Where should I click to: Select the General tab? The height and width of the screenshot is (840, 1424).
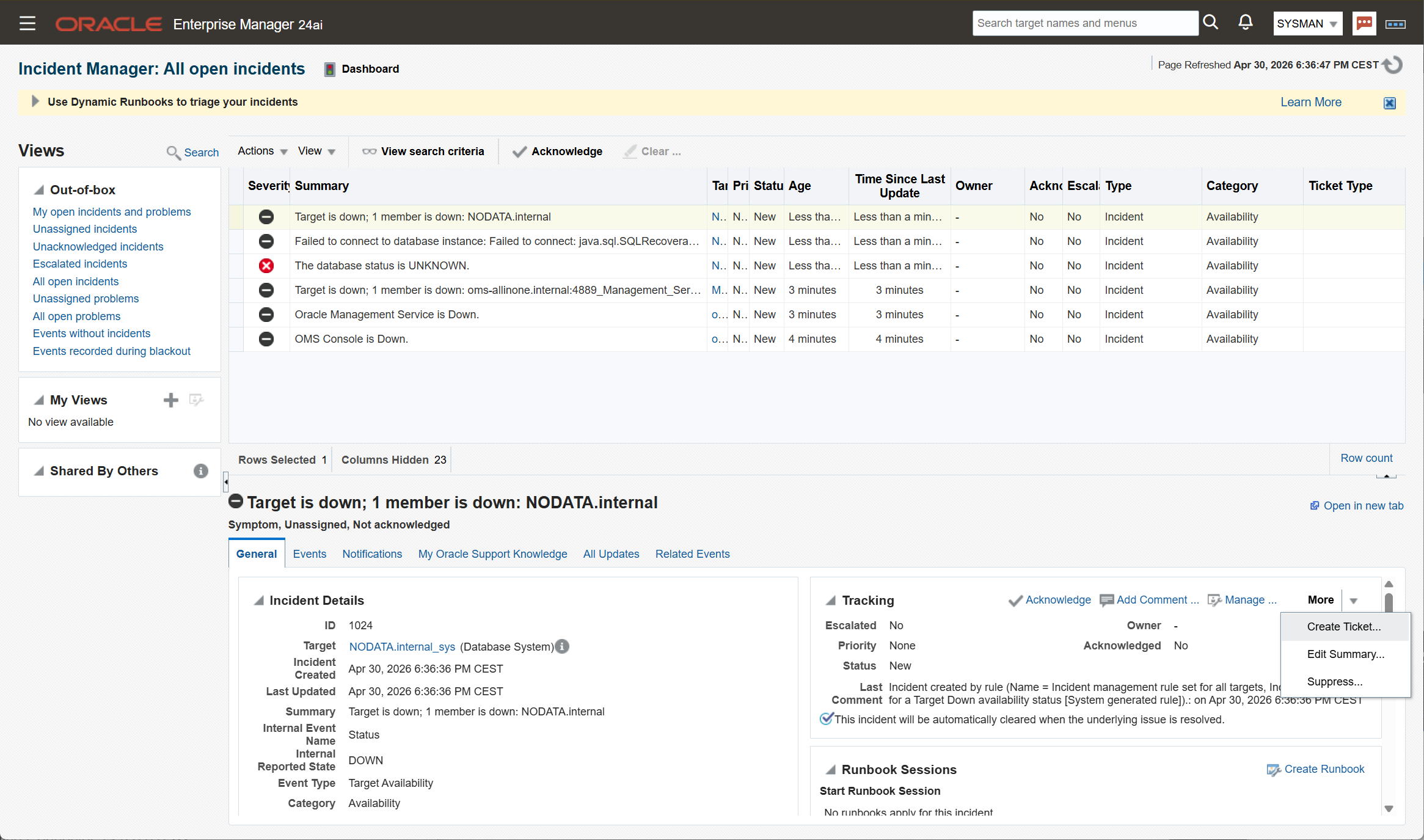[x=257, y=554]
